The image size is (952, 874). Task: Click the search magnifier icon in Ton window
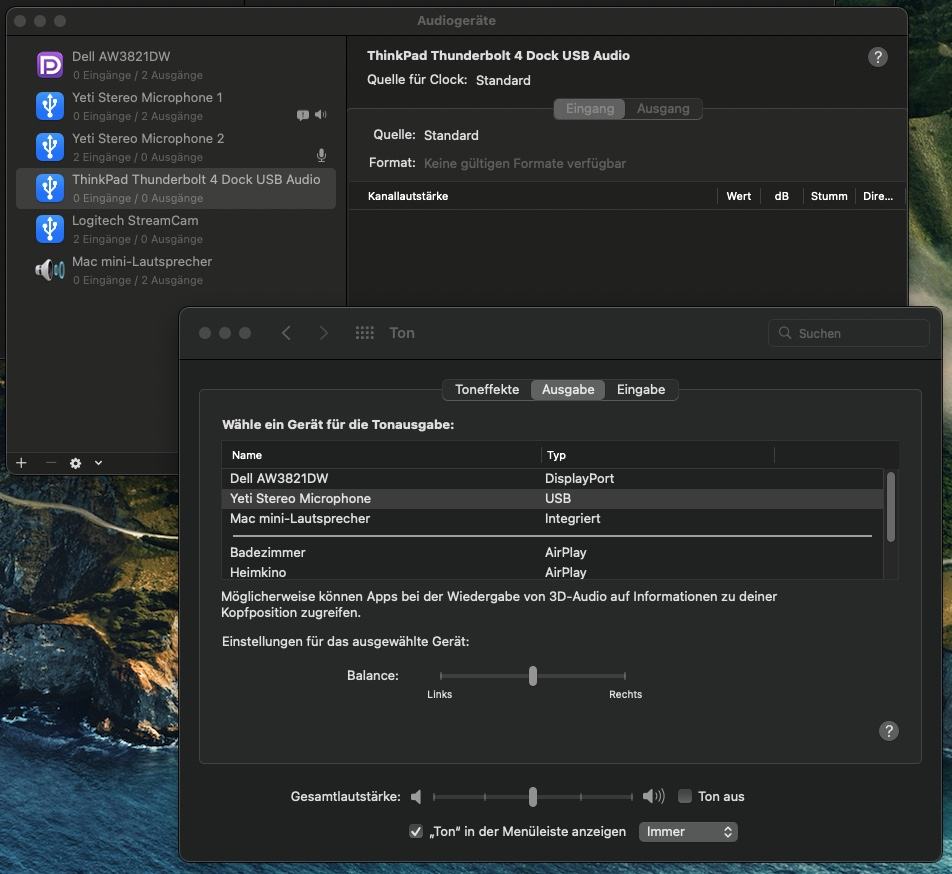(x=784, y=333)
